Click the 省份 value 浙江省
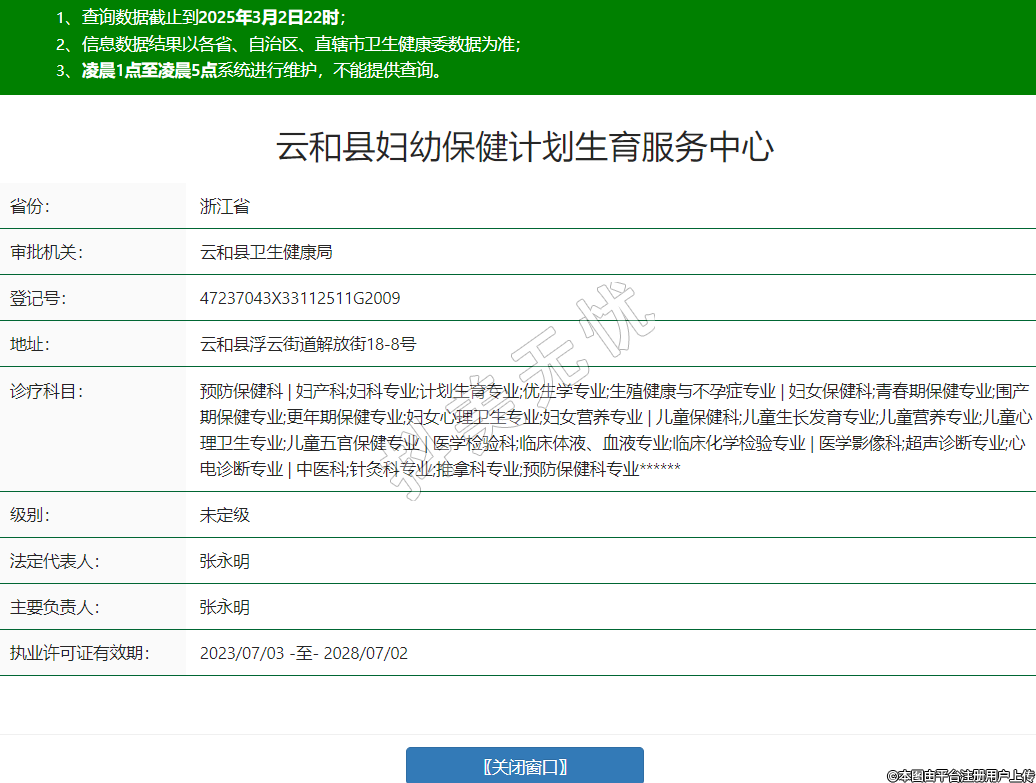The height and width of the screenshot is (783, 1036). [x=225, y=207]
